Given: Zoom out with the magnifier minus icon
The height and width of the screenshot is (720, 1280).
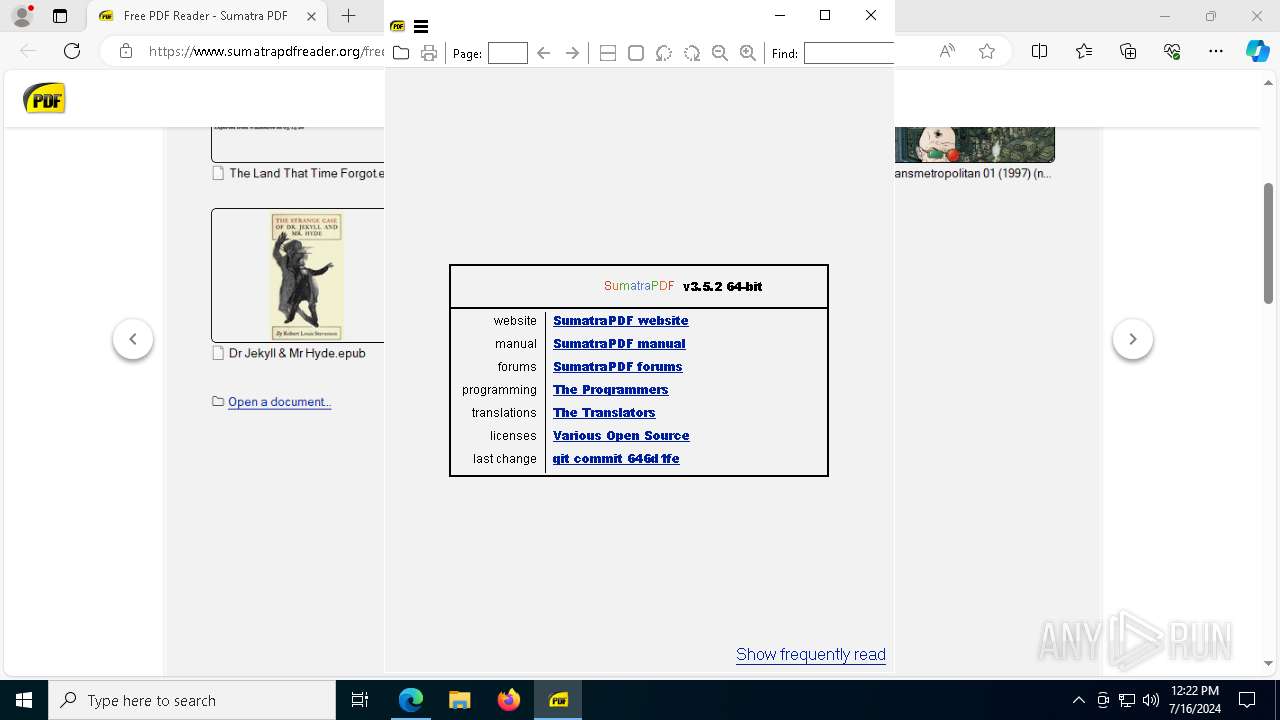Looking at the screenshot, I should pos(720,53).
